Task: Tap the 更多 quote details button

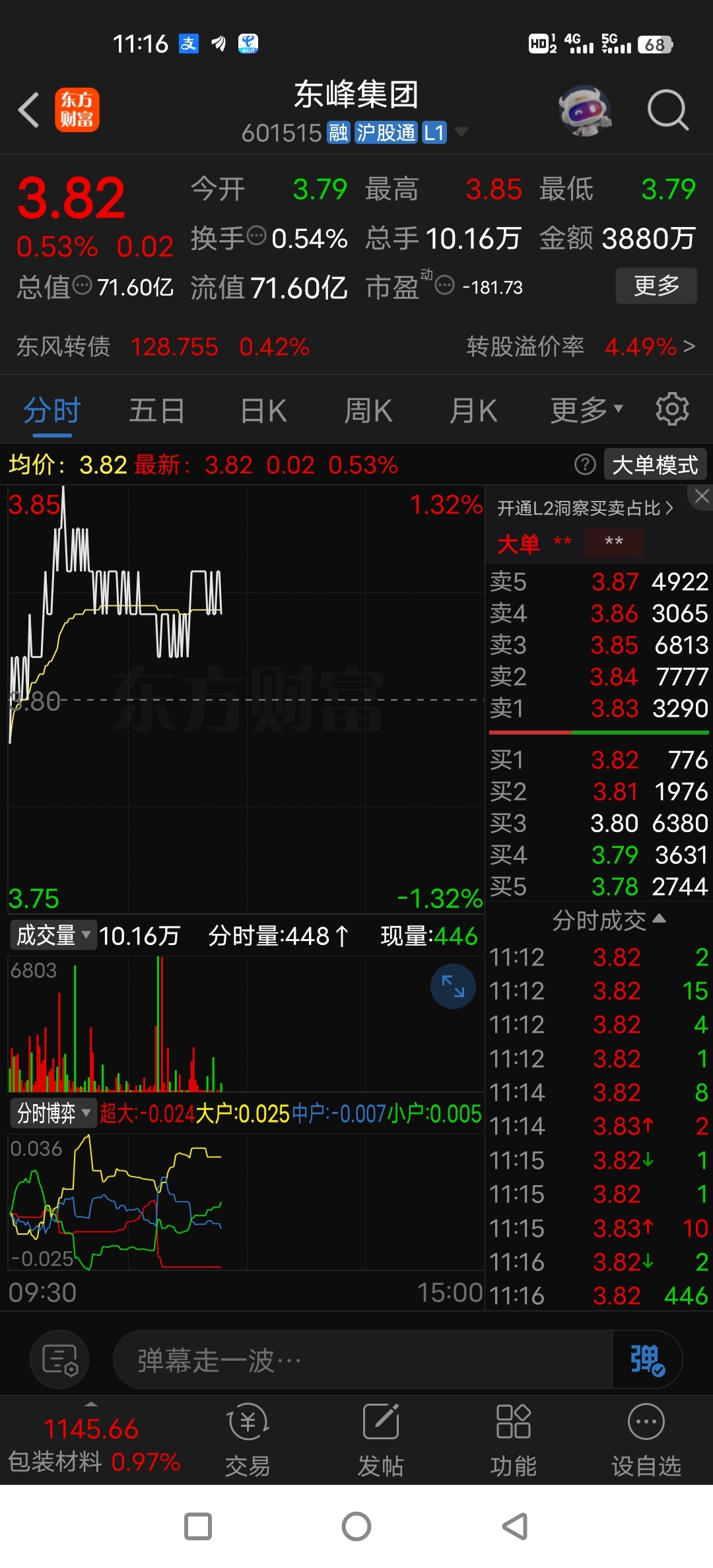Action: pyautogui.click(x=656, y=285)
